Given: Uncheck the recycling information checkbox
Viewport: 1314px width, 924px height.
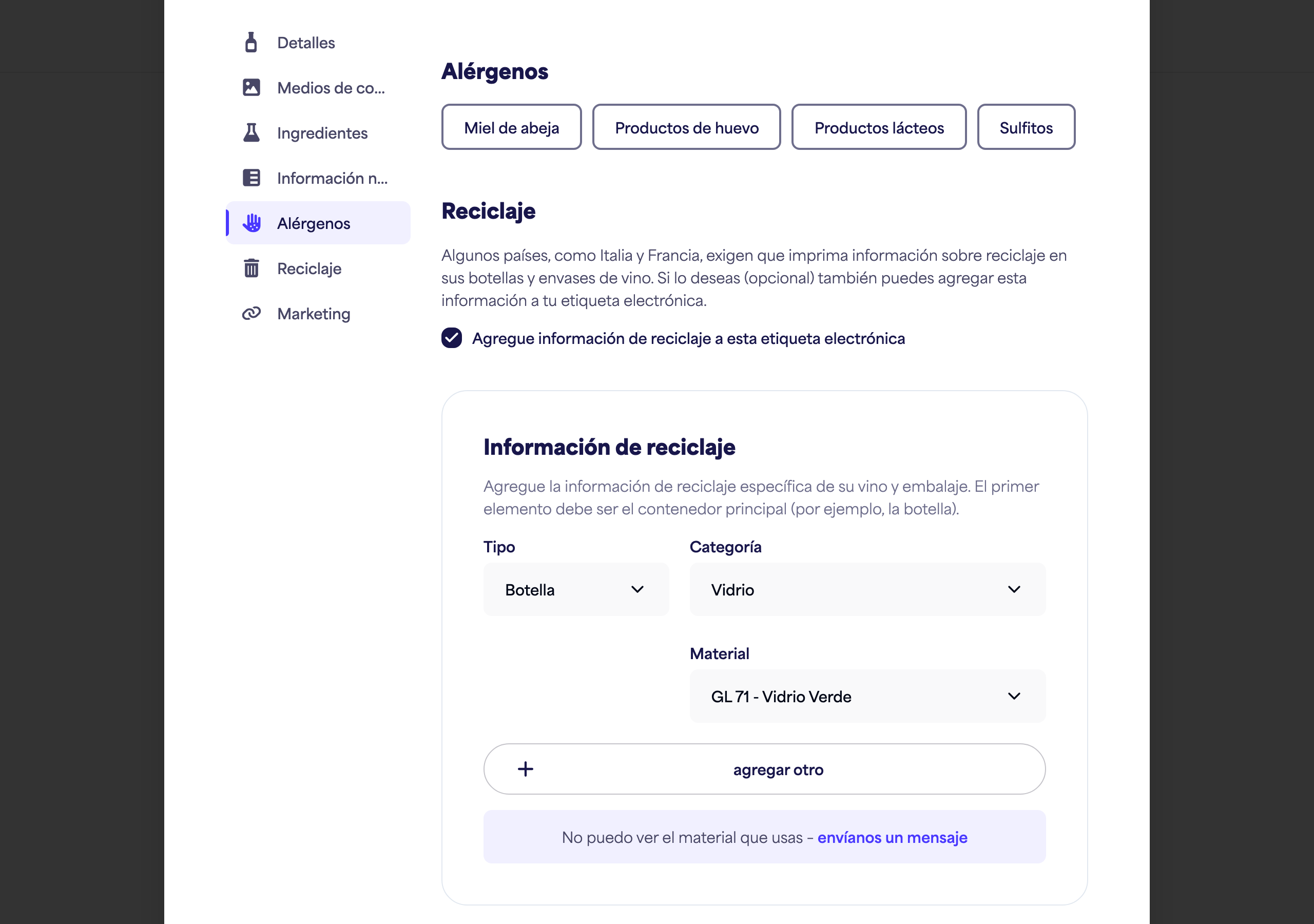Looking at the screenshot, I should click(452, 338).
